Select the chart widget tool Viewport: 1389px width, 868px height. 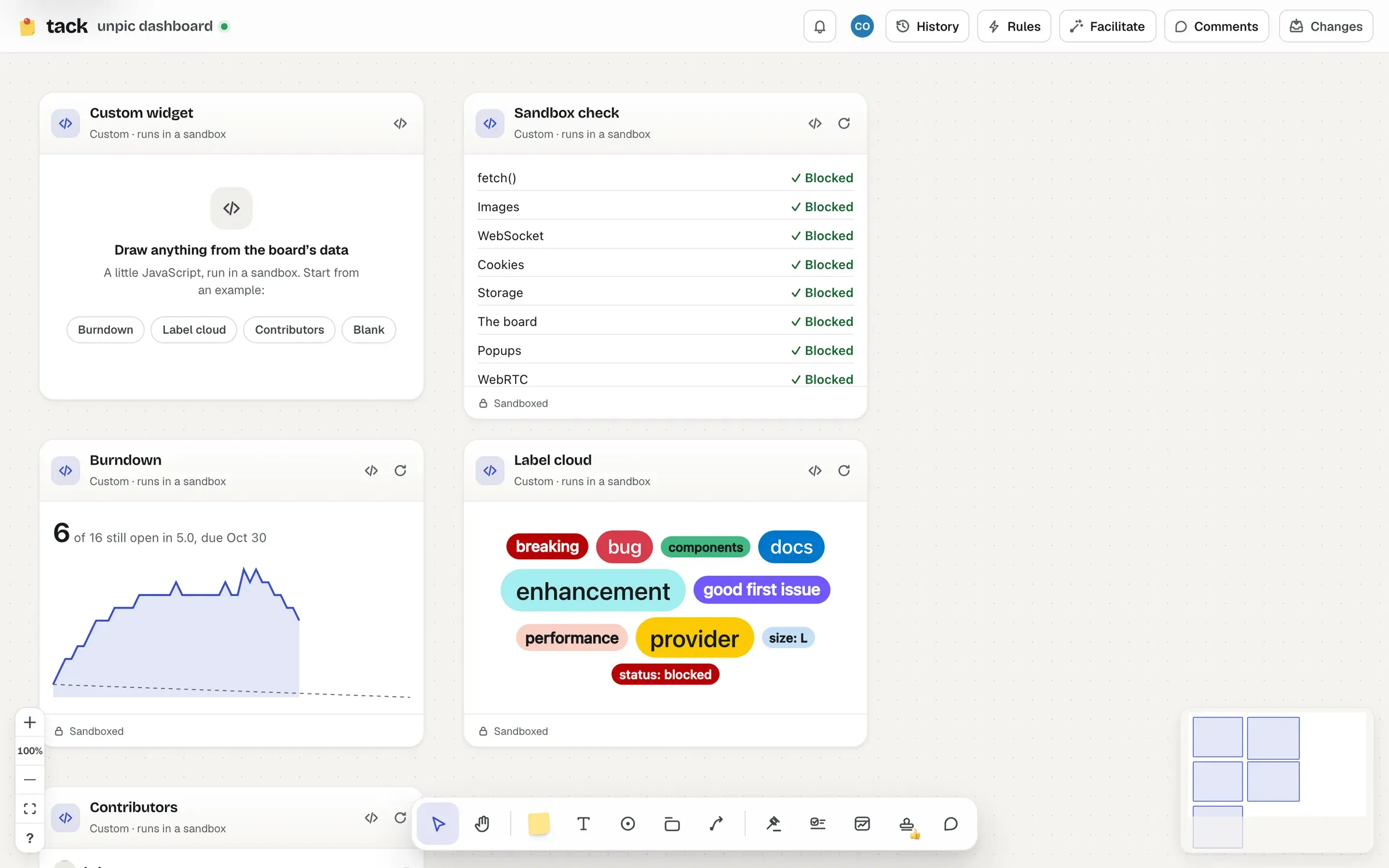(862, 823)
